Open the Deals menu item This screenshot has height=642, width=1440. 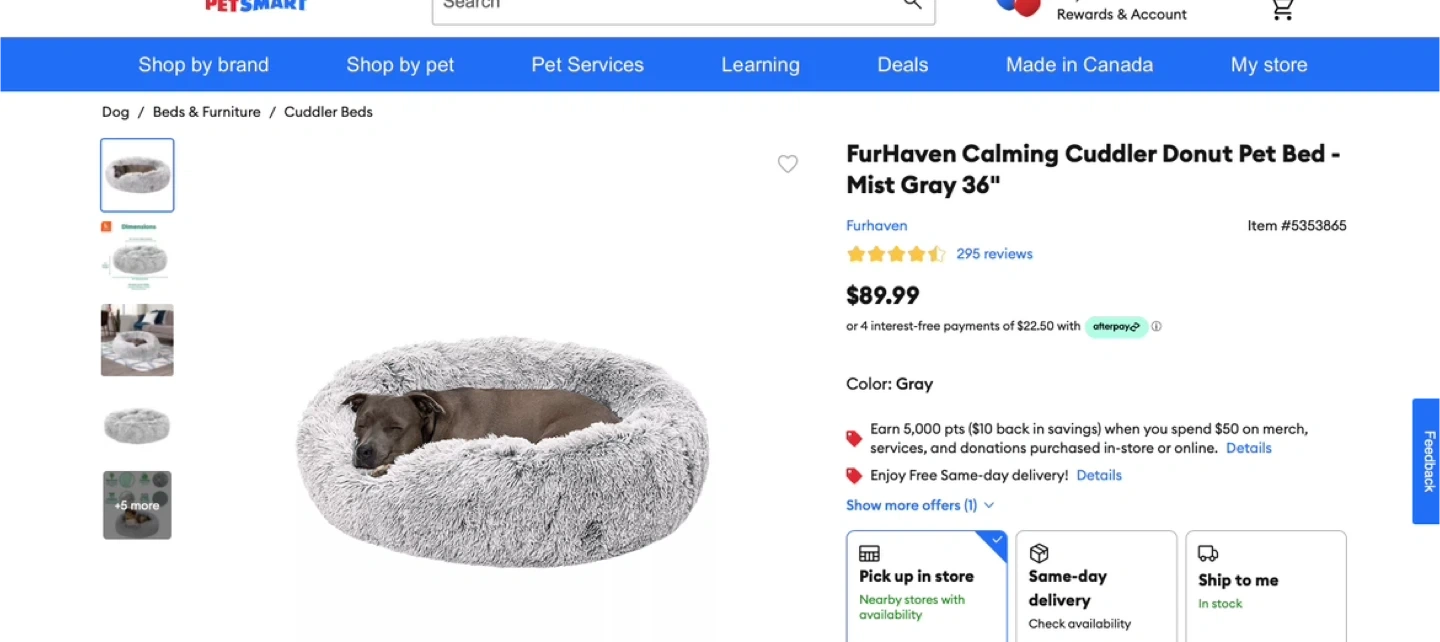tap(902, 65)
